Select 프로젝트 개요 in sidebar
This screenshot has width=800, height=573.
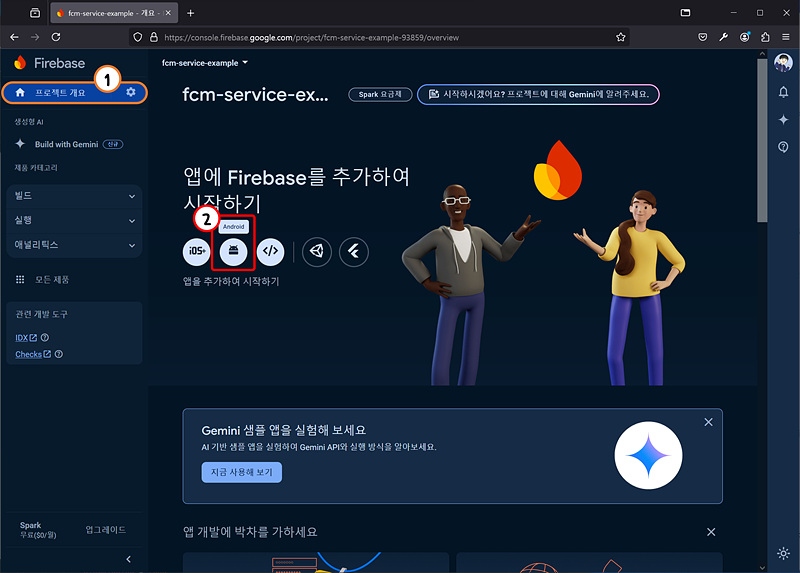point(60,92)
